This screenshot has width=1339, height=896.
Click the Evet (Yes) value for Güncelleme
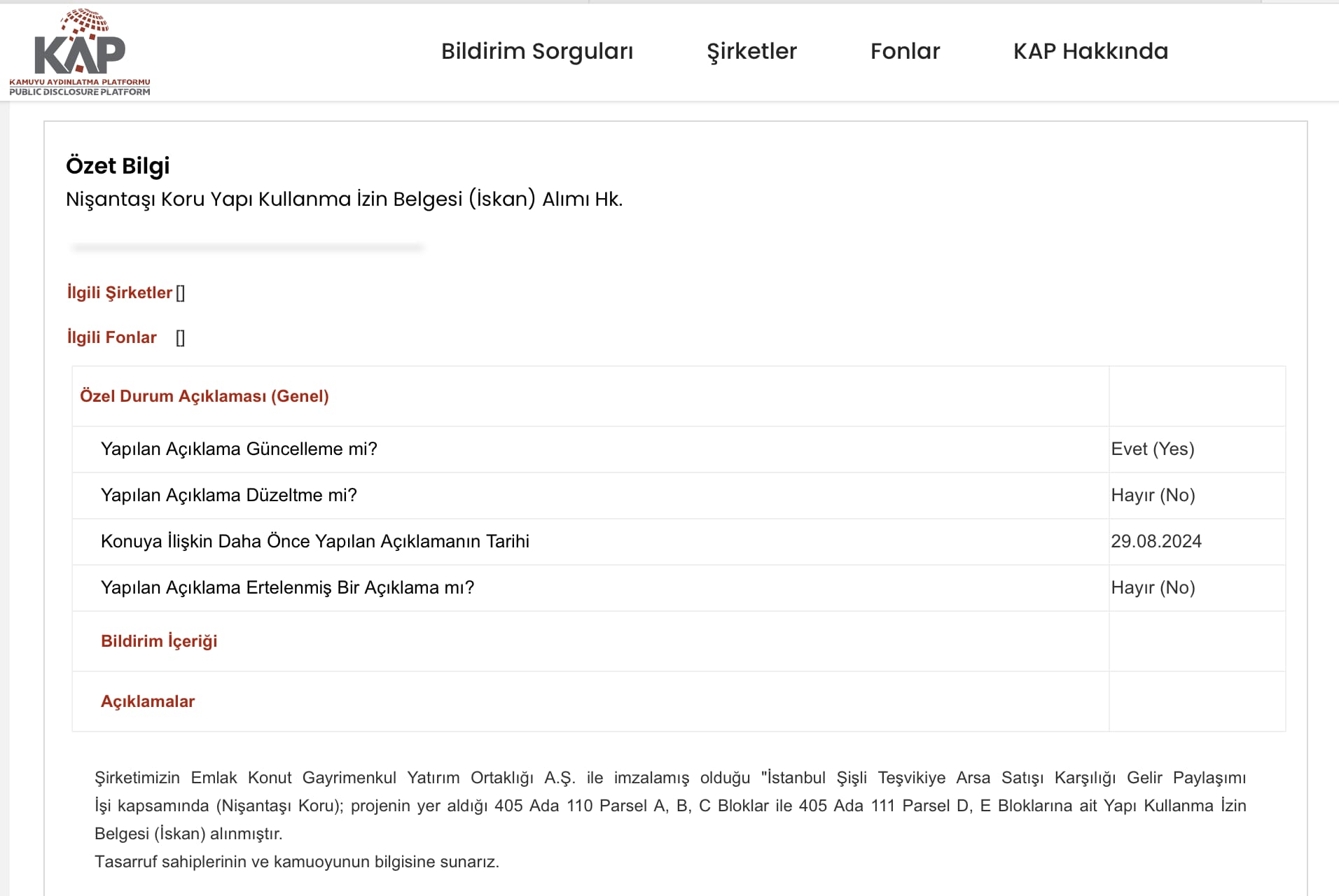[x=1153, y=449]
